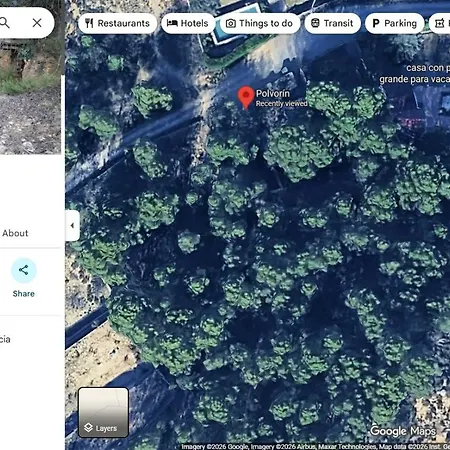Click the search magnifier icon
Image resolution: width=450 pixels, height=450 pixels.
click(x=5, y=23)
